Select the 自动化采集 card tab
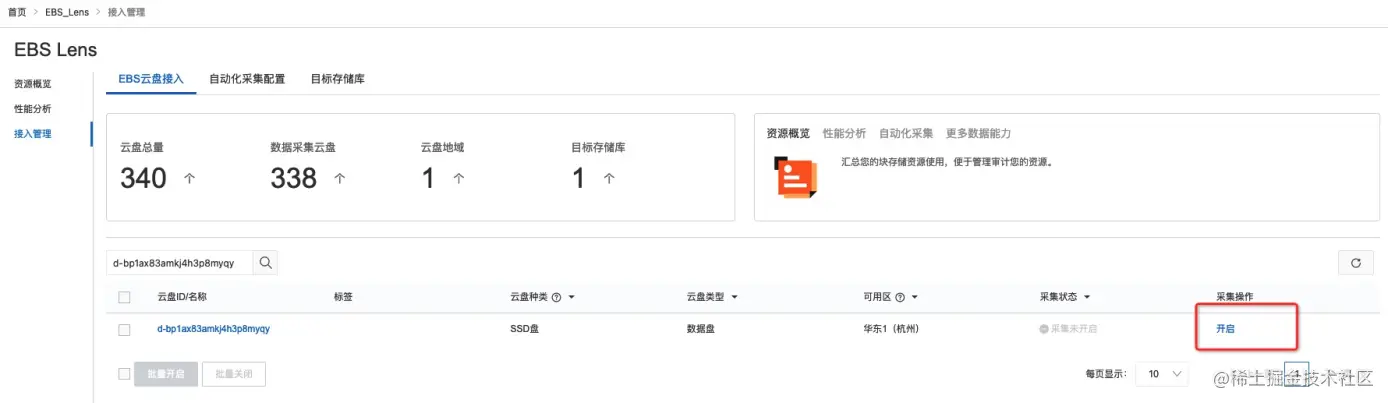 coord(906,133)
